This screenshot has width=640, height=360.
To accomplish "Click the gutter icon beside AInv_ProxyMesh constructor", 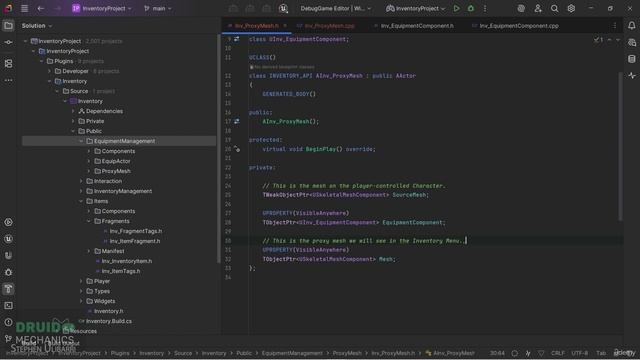I will coord(237,122).
